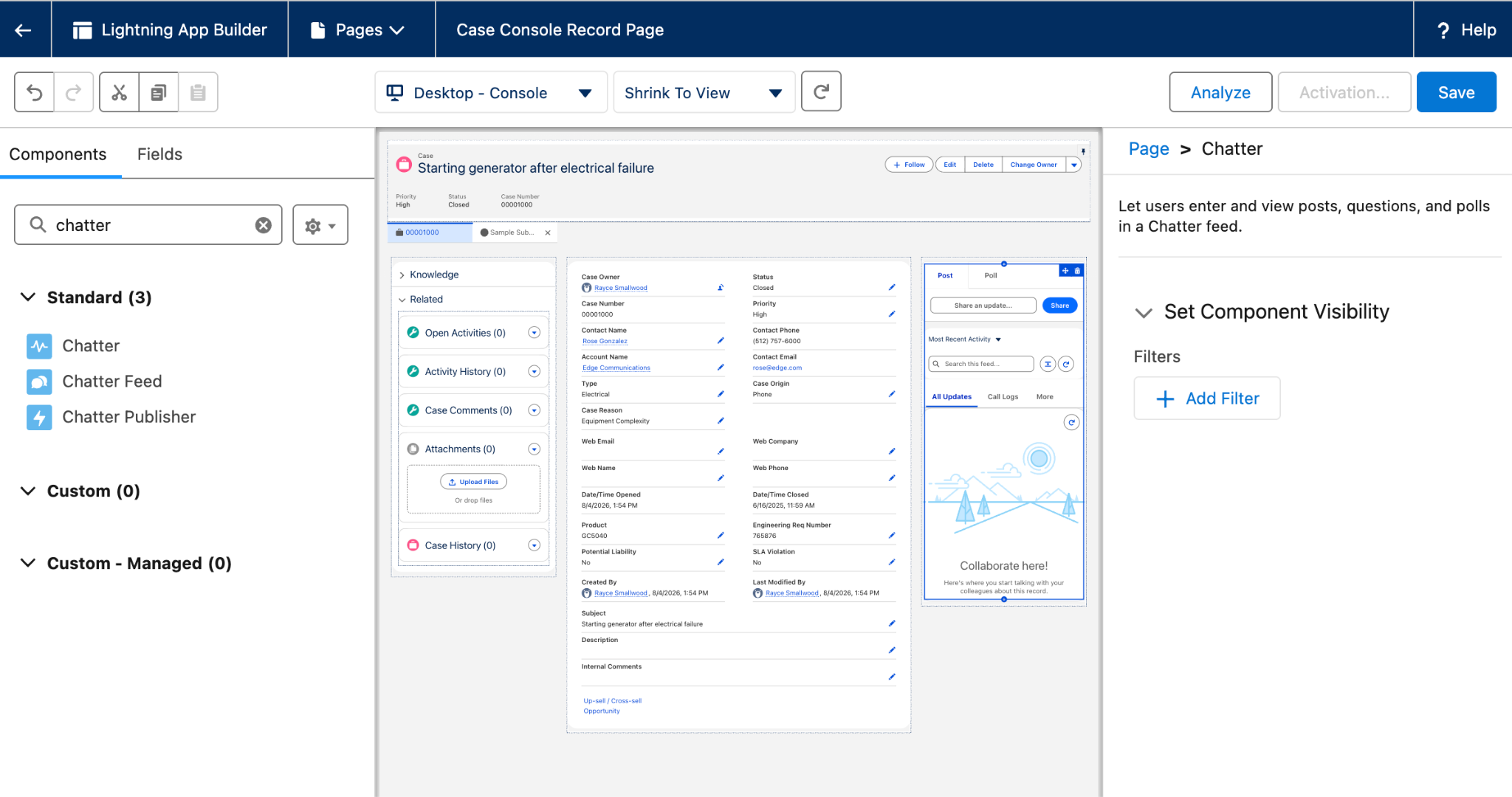1512x797 pixels.
Task: Click the Page breadcrumb link
Action: point(1149,149)
